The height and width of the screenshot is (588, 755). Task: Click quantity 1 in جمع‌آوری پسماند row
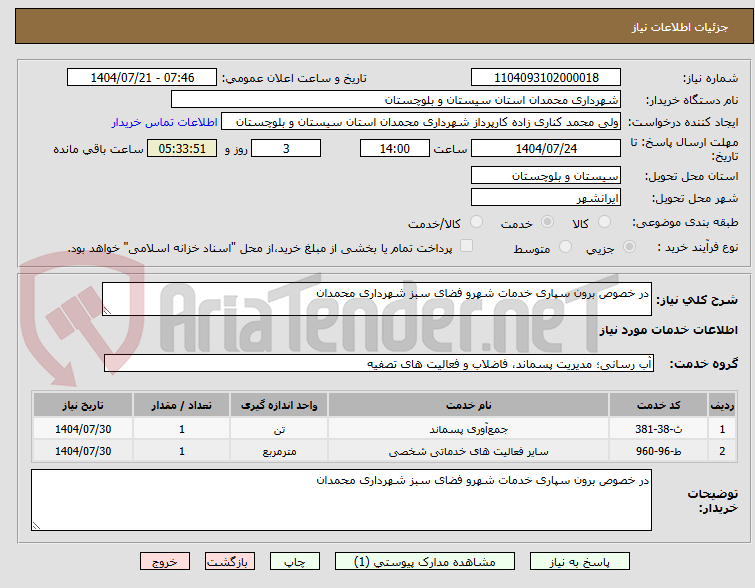pos(182,429)
